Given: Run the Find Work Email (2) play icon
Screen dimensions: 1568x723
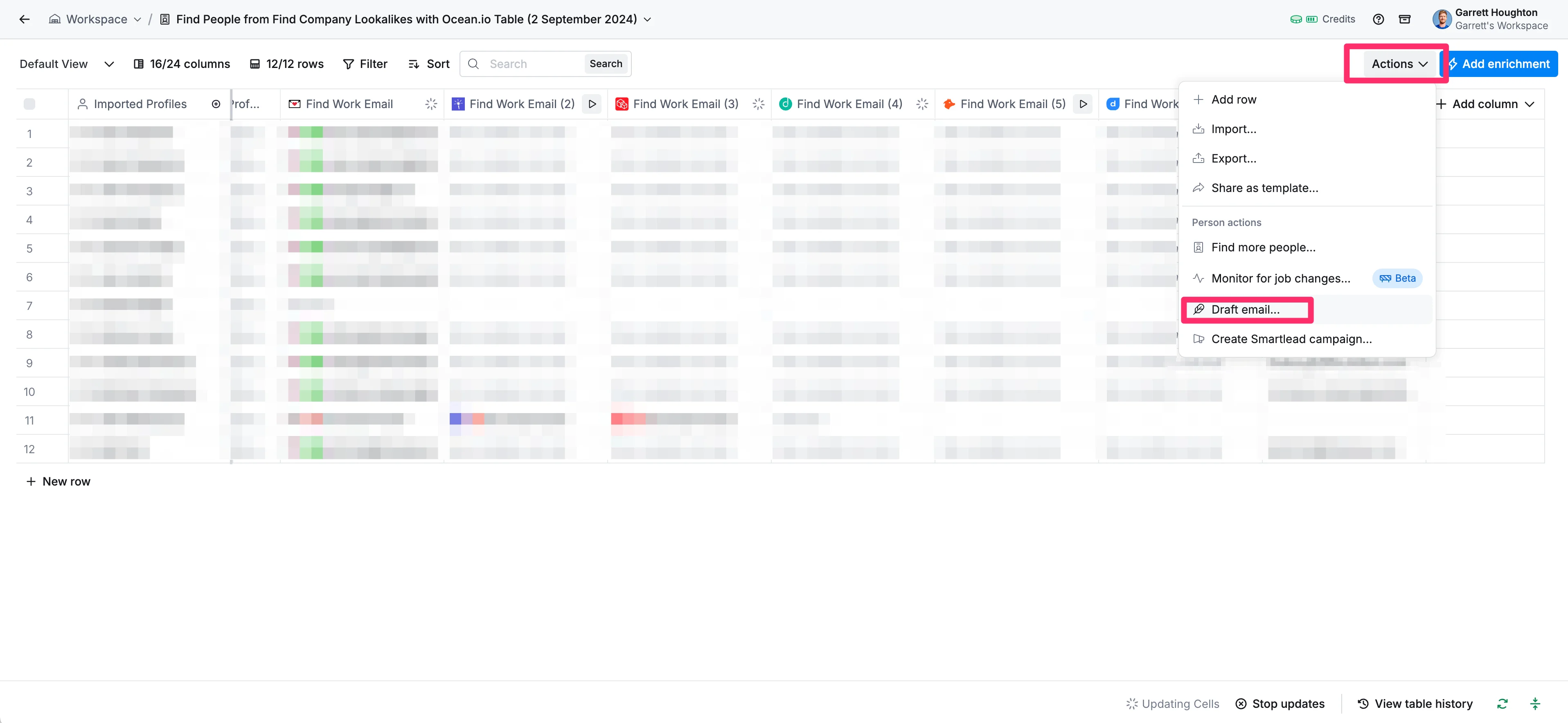Looking at the screenshot, I should coord(592,104).
